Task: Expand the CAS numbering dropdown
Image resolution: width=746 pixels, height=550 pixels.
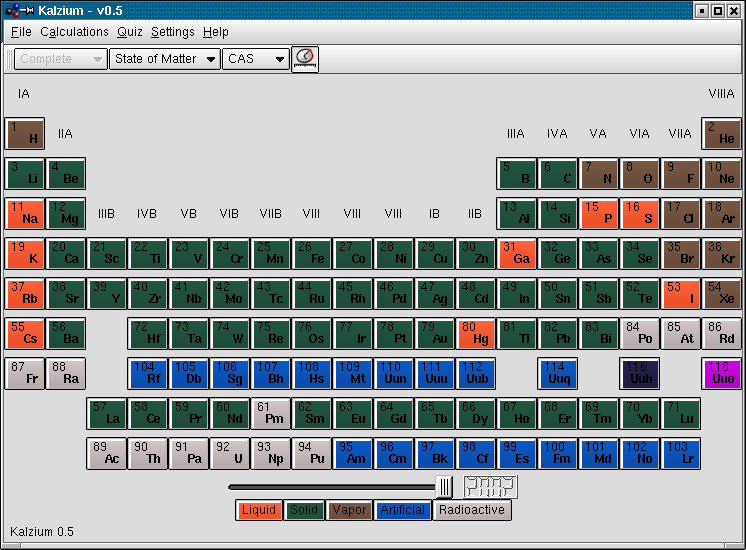Action: pyautogui.click(x=256, y=59)
